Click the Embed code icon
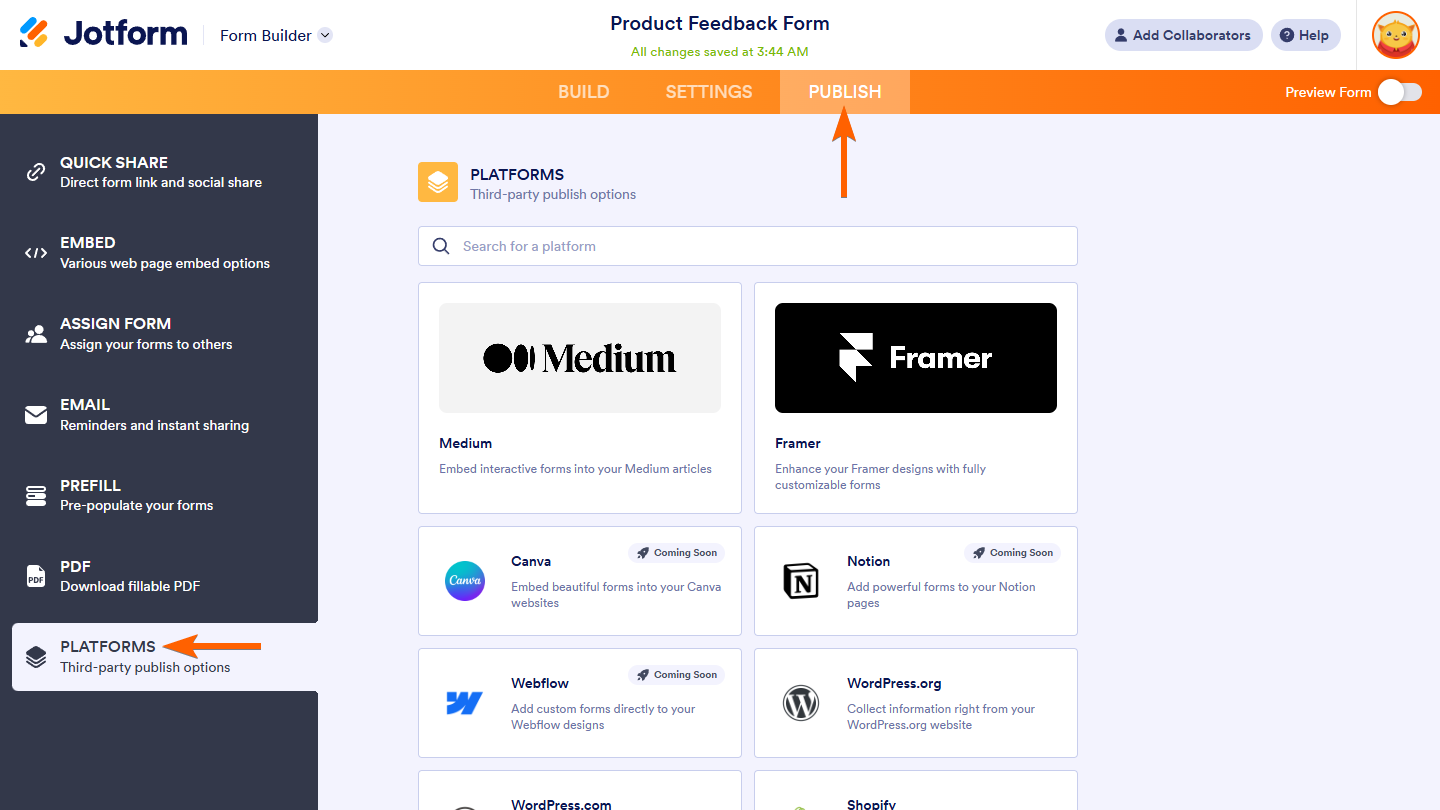The height and width of the screenshot is (810, 1440). (36, 253)
